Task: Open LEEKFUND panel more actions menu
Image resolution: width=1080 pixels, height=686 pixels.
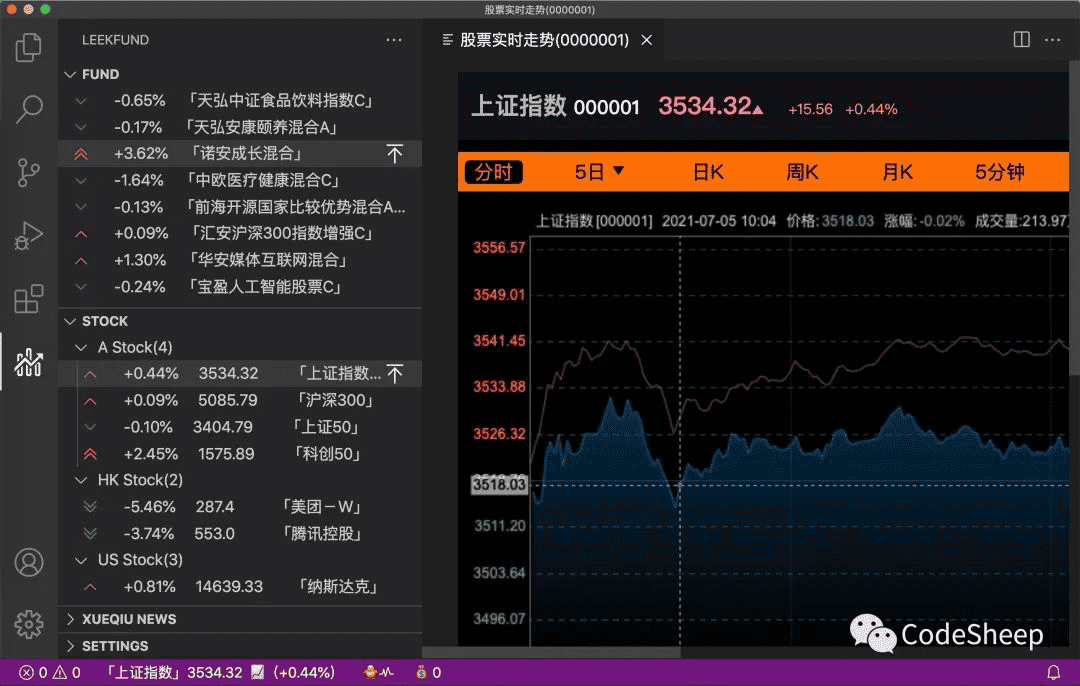Action: (394, 40)
